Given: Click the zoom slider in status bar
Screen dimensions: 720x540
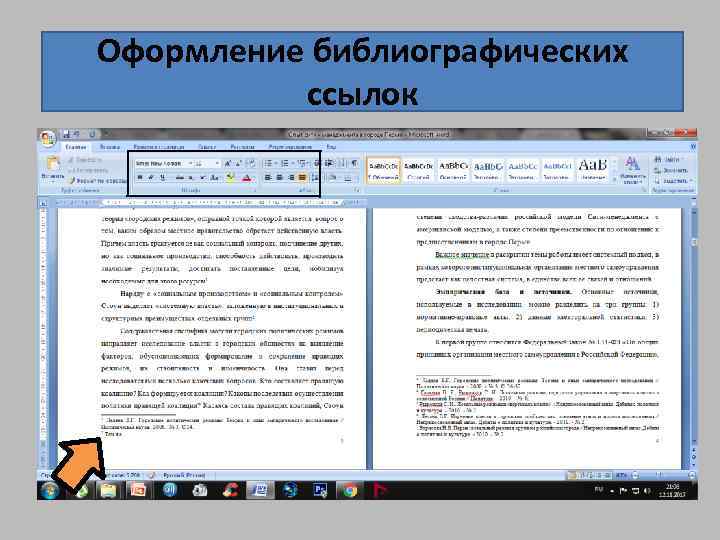Looking at the screenshot, I should 660,475.
